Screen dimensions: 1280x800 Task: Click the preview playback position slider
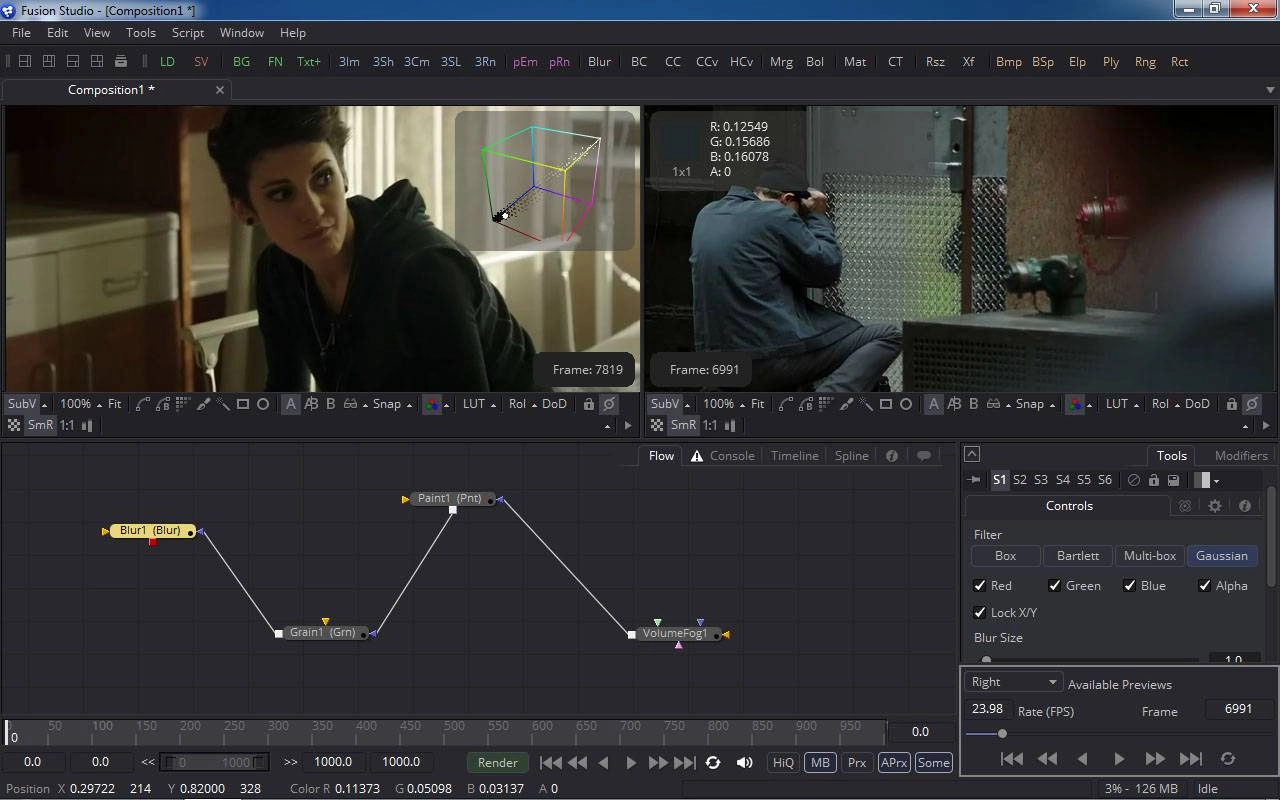click(x=1002, y=734)
